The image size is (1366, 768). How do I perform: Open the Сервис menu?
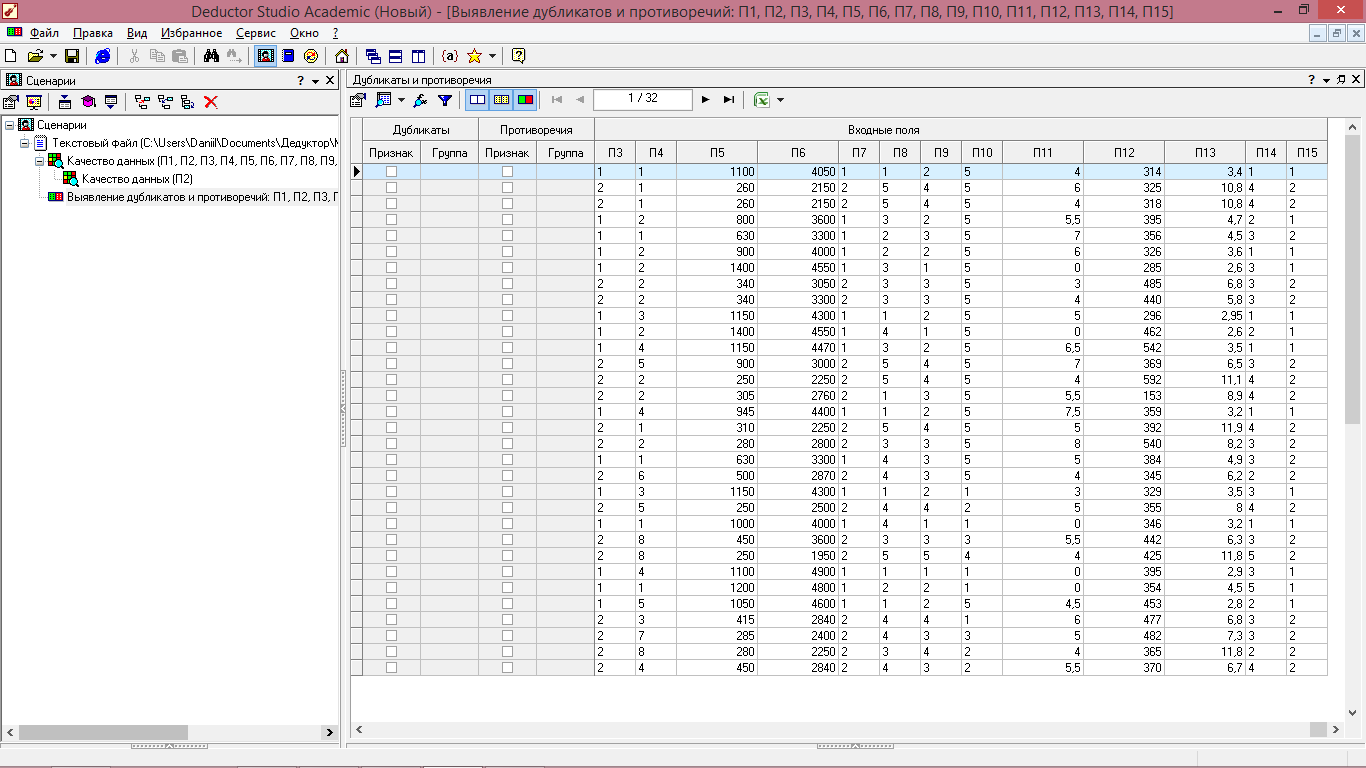tap(256, 33)
